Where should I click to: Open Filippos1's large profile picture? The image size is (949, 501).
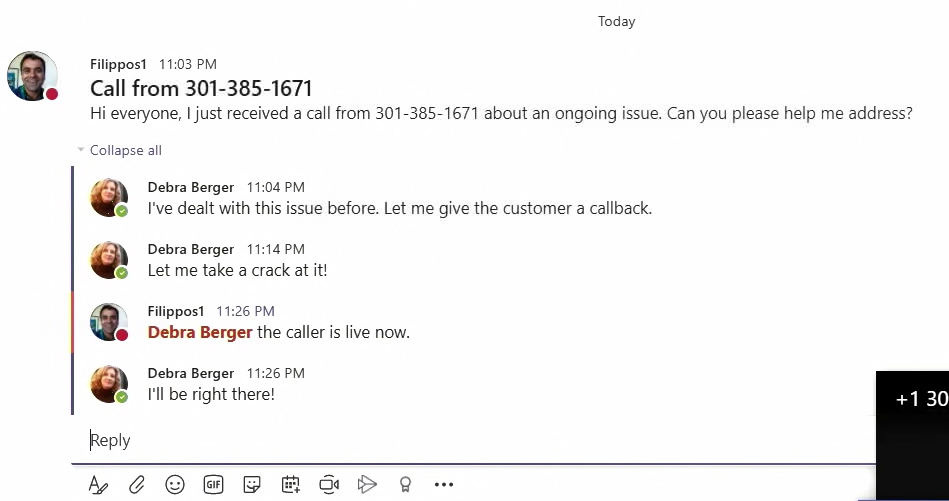click(32, 76)
